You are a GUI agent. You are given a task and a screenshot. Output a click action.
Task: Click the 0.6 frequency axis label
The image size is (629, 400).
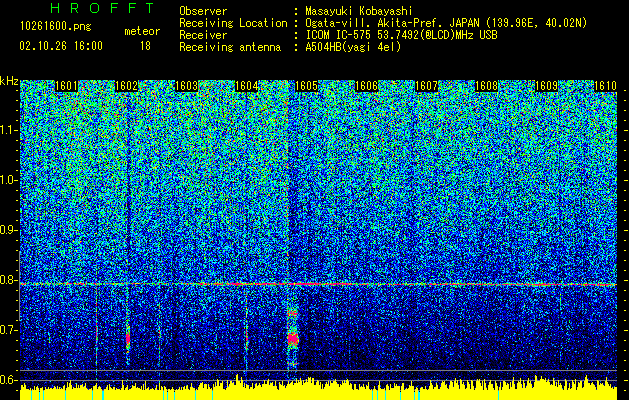coord(9,380)
